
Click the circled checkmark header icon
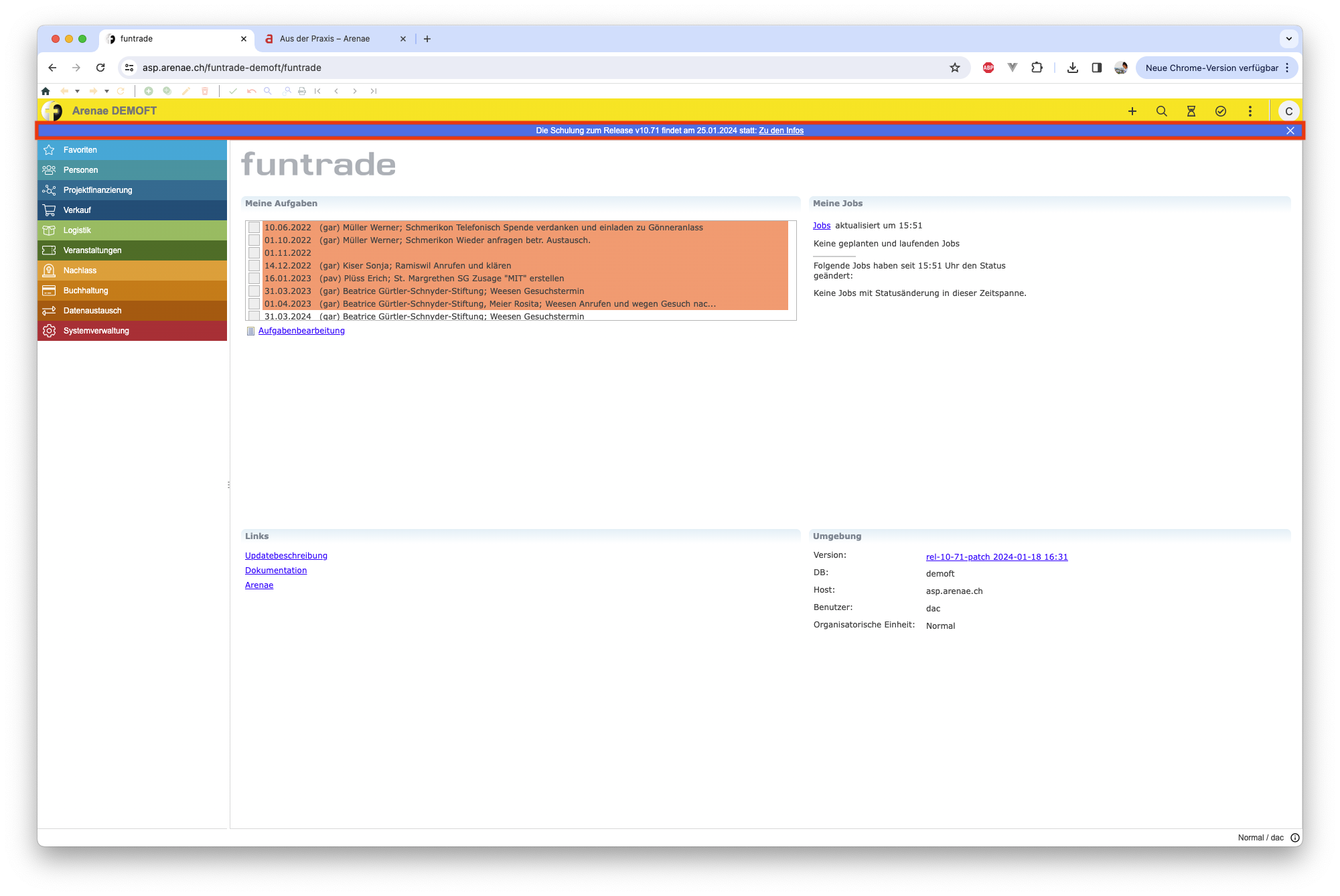[1221, 111]
